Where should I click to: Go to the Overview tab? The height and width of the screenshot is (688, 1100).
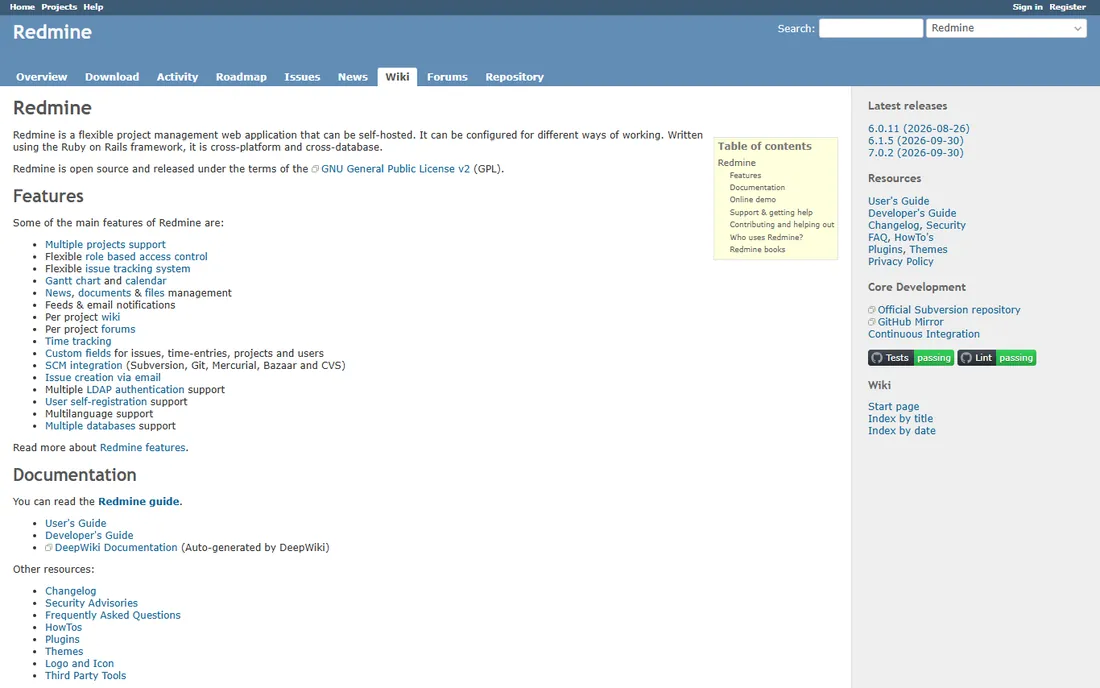41,77
